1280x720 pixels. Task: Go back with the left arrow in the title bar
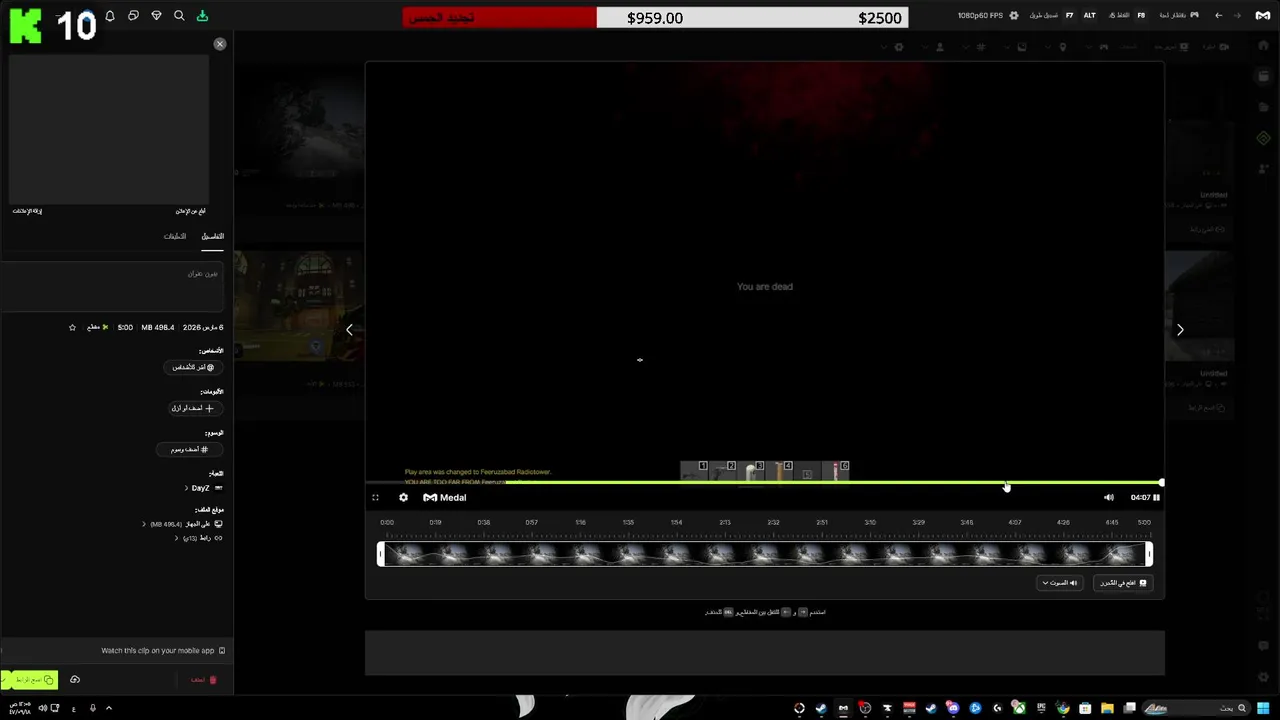tap(1218, 15)
